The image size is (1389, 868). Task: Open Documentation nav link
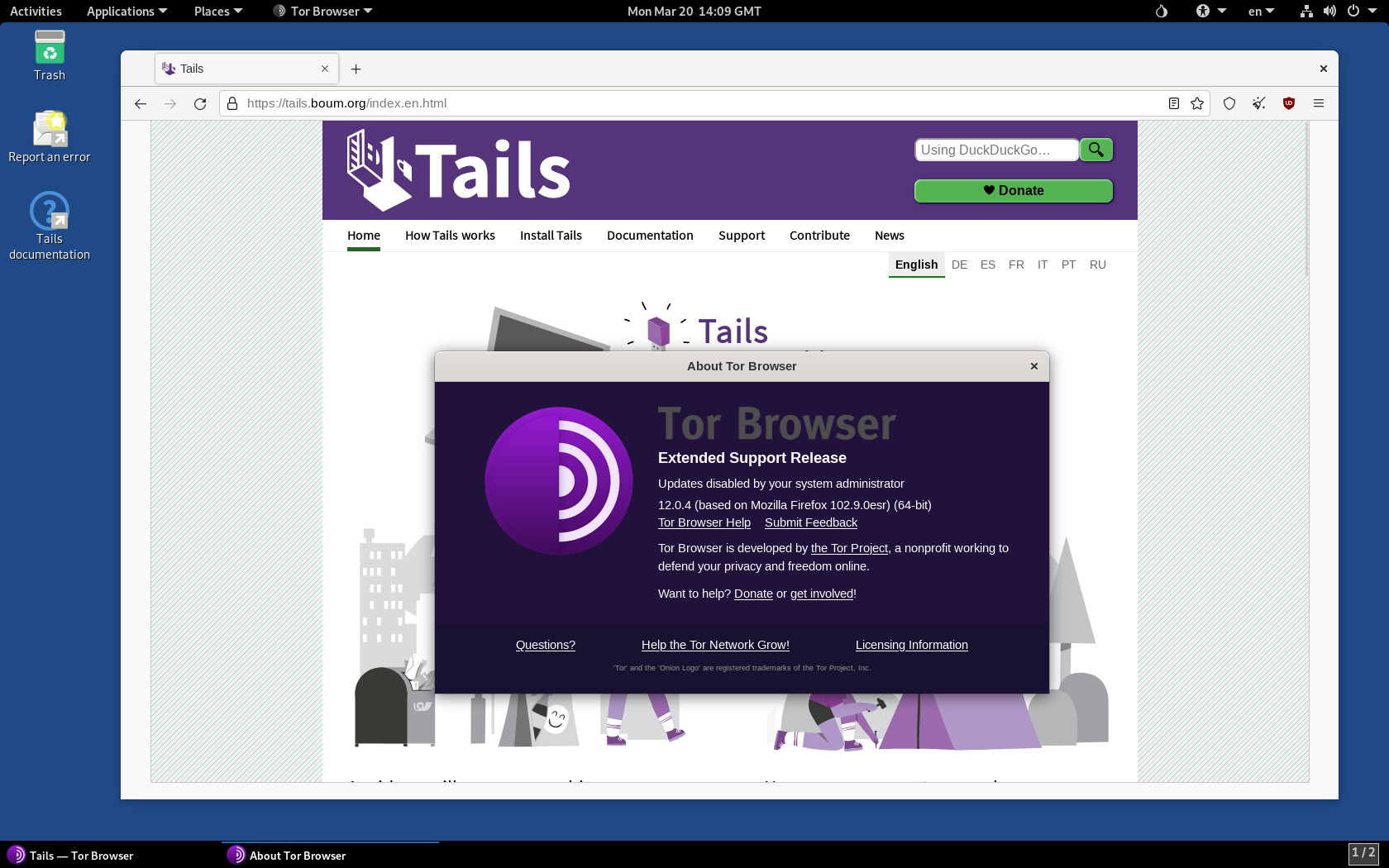650,236
